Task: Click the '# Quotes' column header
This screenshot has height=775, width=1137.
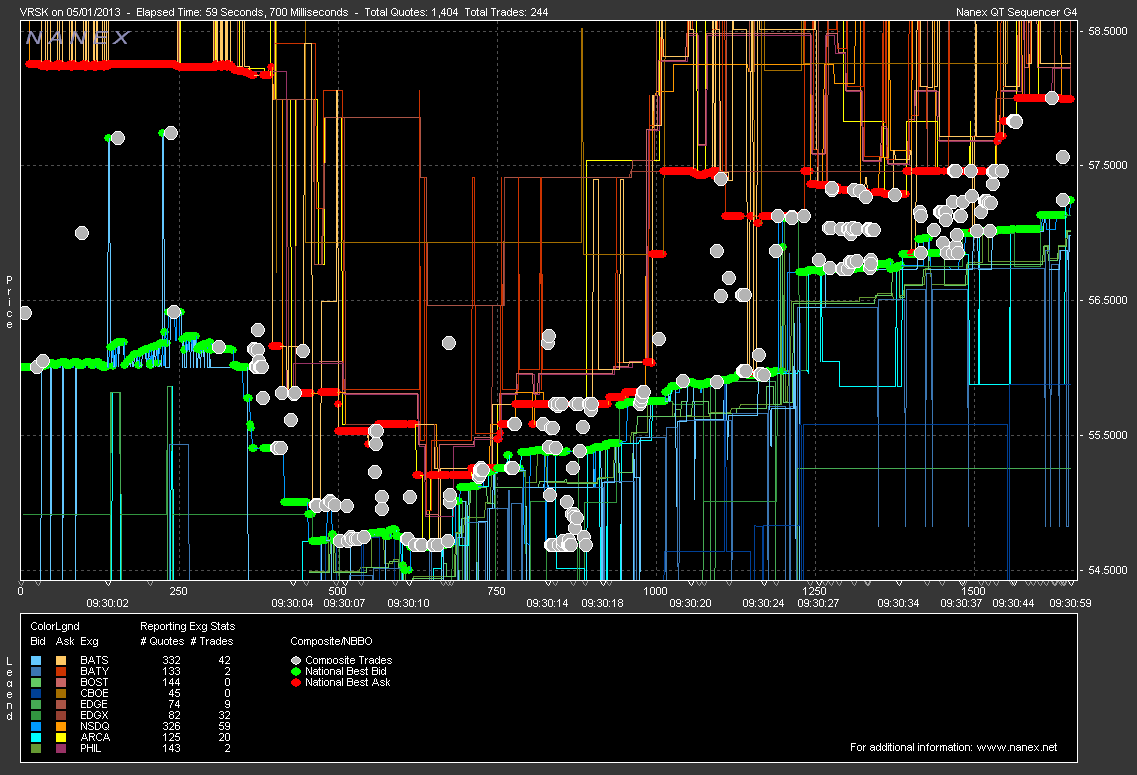Action: click(162, 642)
